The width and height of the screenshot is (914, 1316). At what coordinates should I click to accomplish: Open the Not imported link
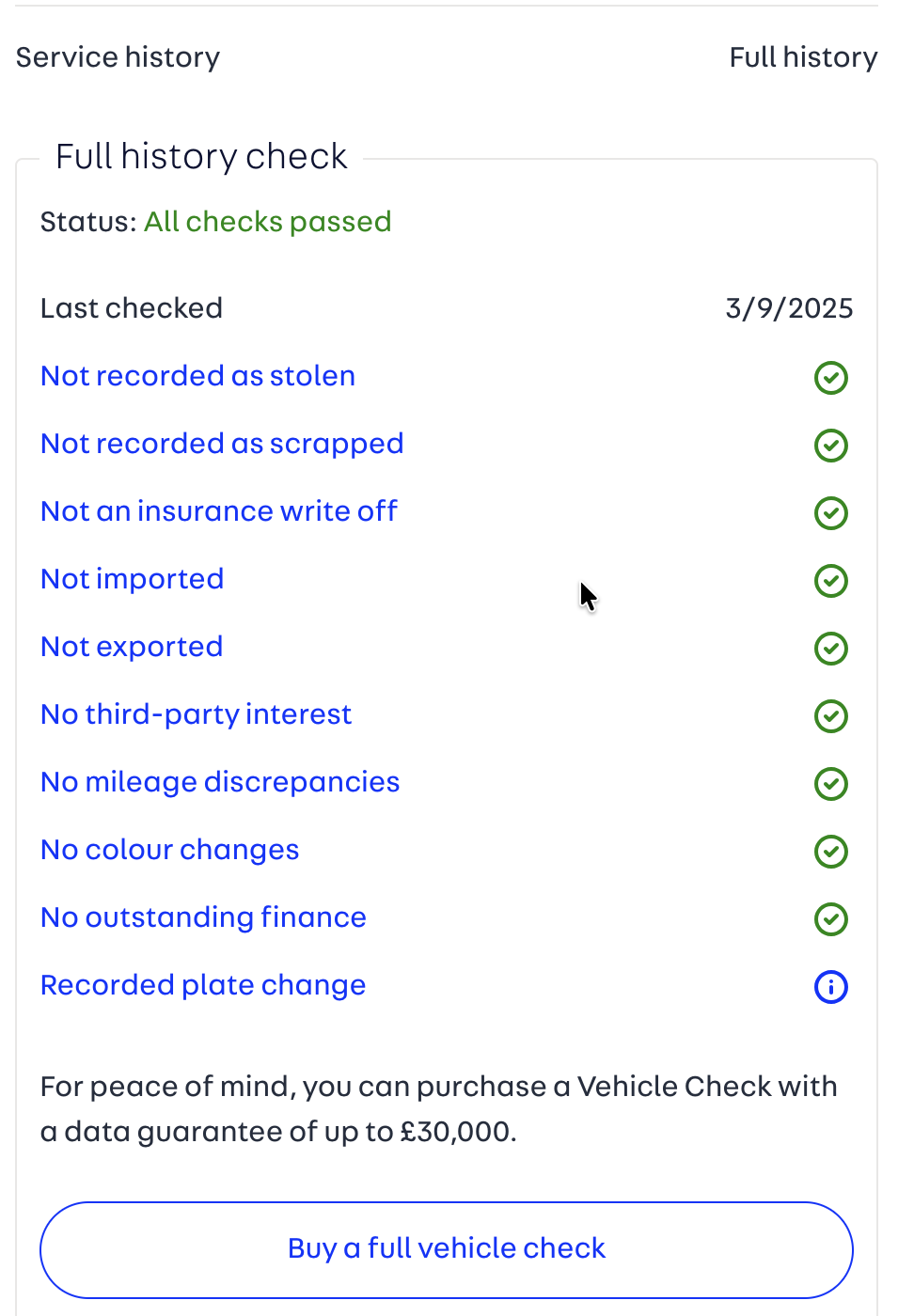point(133,579)
